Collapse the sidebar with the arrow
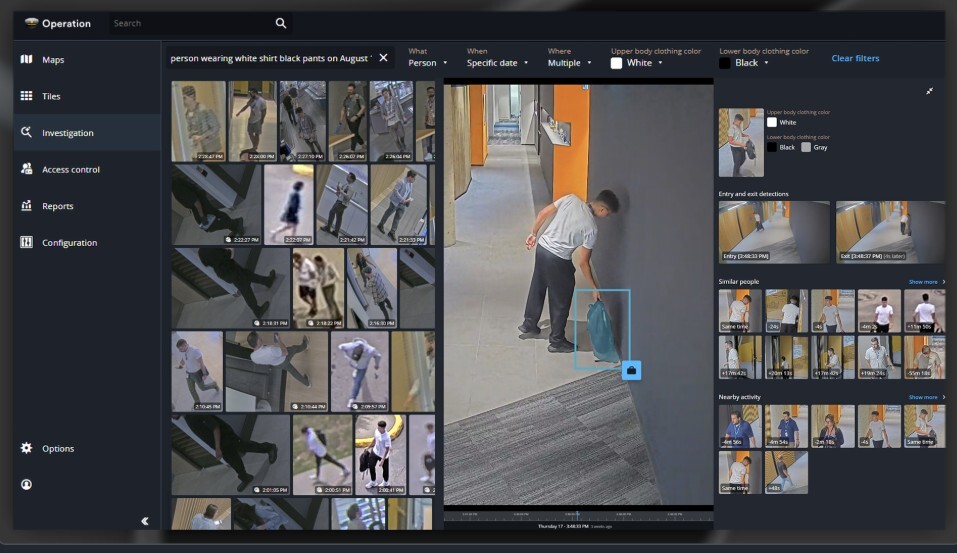Image resolution: width=957 pixels, height=553 pixels. [145, 521]
